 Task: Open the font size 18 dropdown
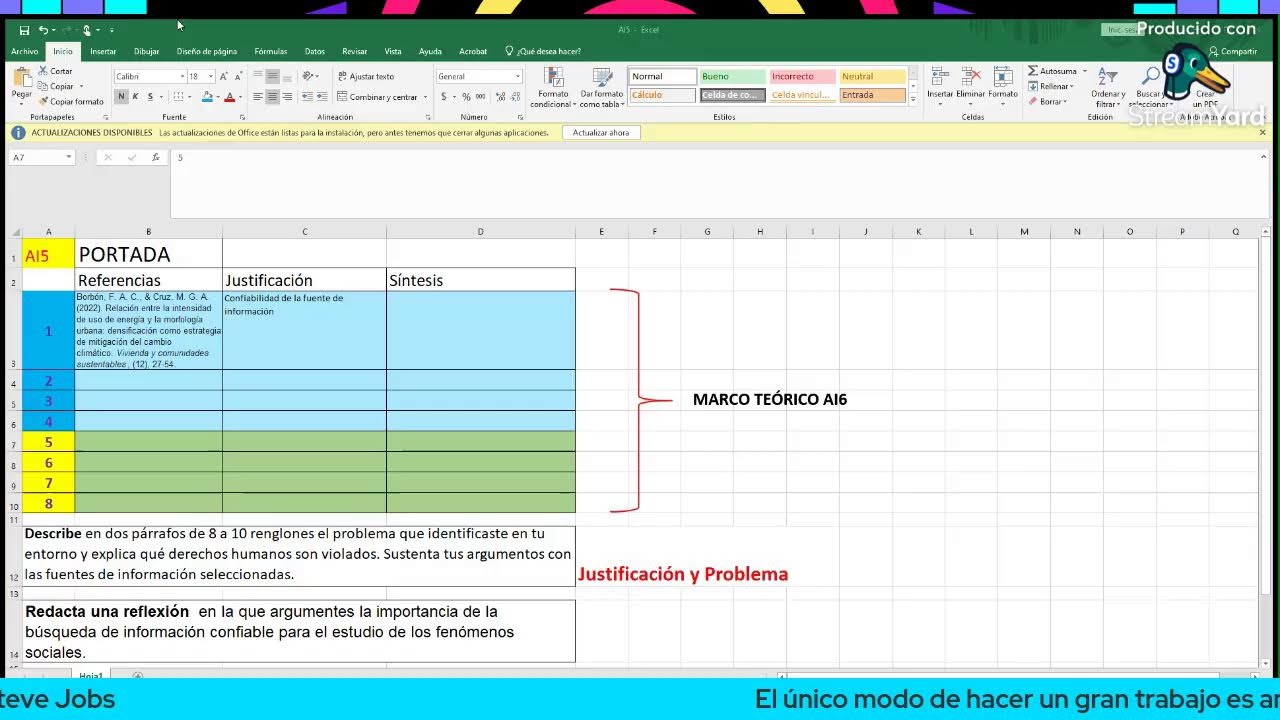click(x=211, y=76)
